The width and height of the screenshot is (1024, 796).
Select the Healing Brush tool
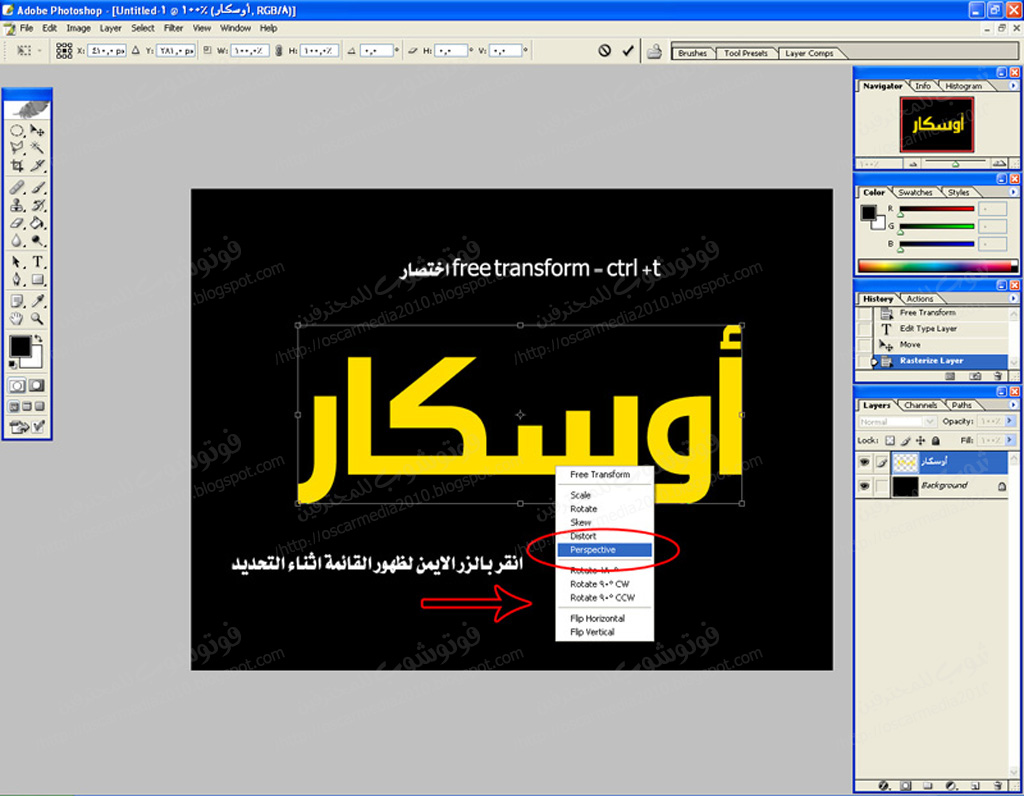tap(17, 187)
